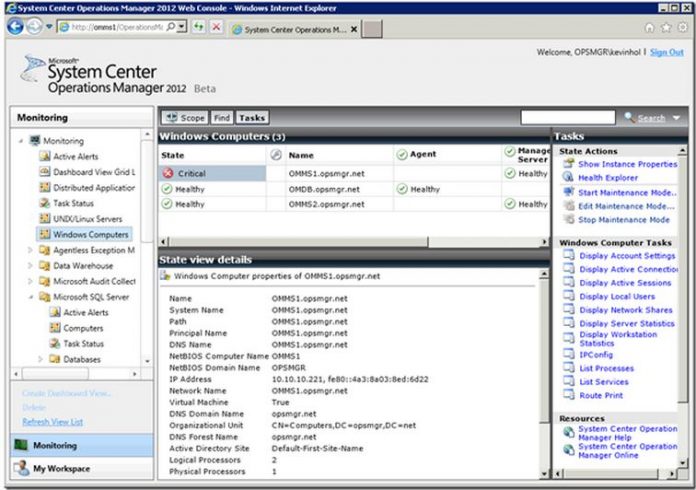
Task: Click the Start Maintenance Mode icon
Action: (567, 191)
